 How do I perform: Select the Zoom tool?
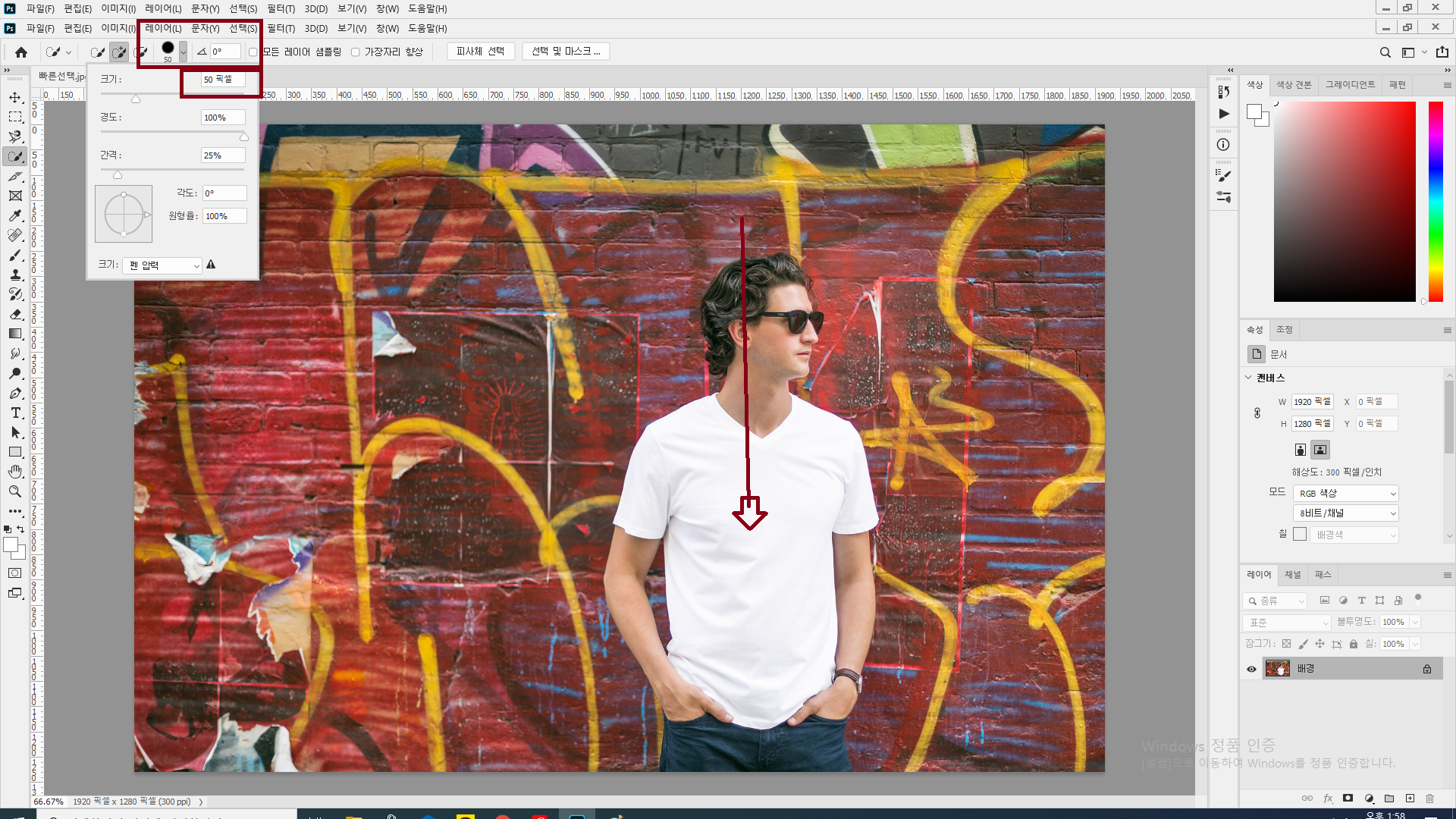15,491
